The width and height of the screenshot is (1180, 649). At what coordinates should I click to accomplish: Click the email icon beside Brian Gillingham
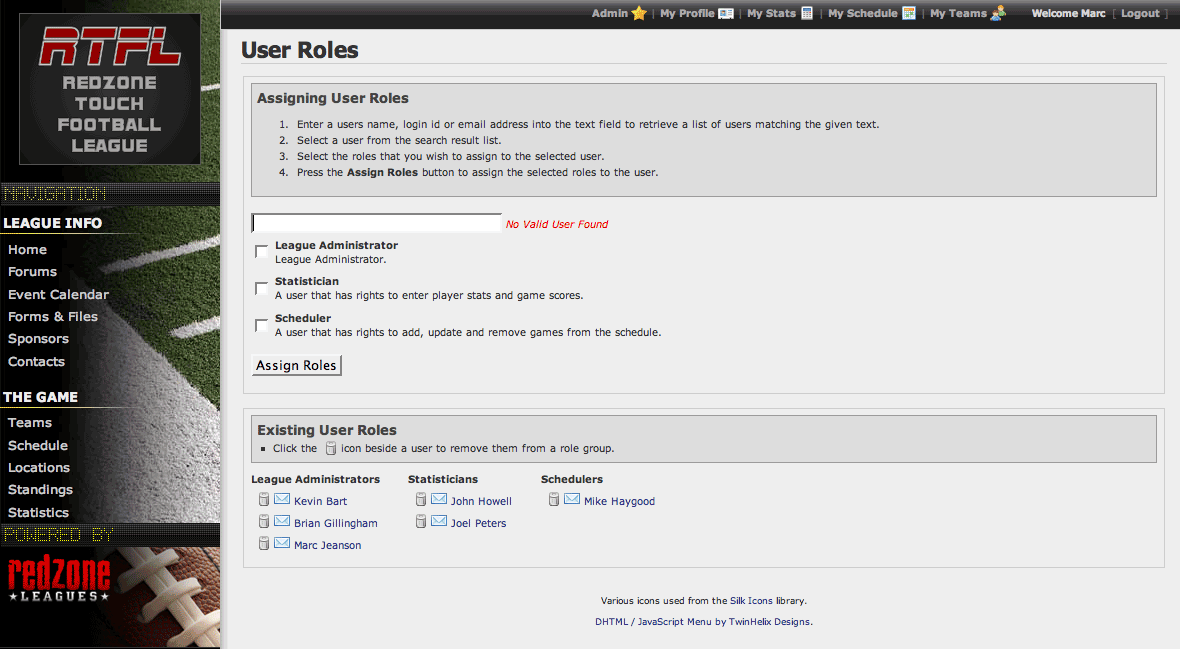coord(282,522)
